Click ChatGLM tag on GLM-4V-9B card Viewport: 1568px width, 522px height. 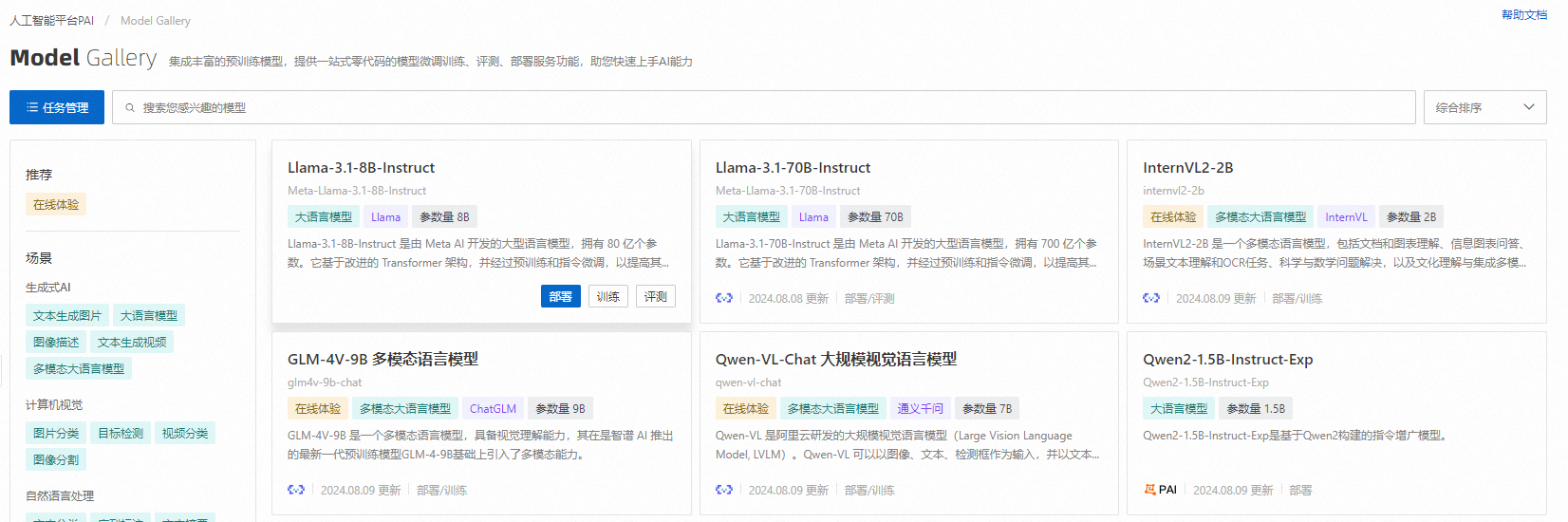[494, 409]
